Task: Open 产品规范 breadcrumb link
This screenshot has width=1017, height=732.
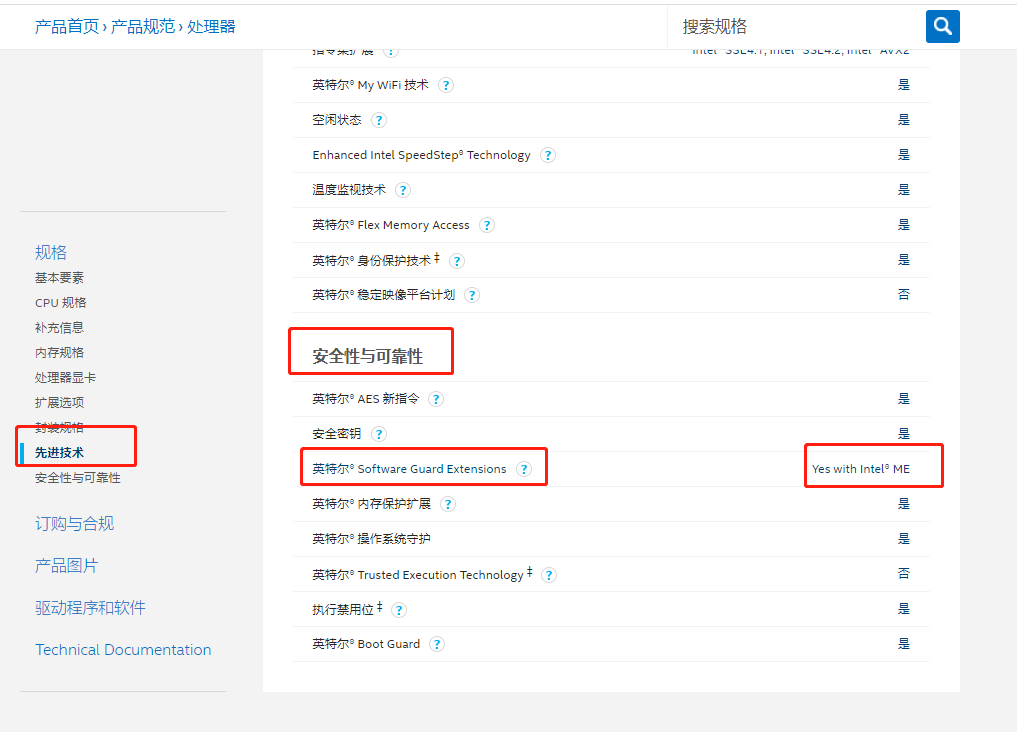Action: (x=142, y=26)
